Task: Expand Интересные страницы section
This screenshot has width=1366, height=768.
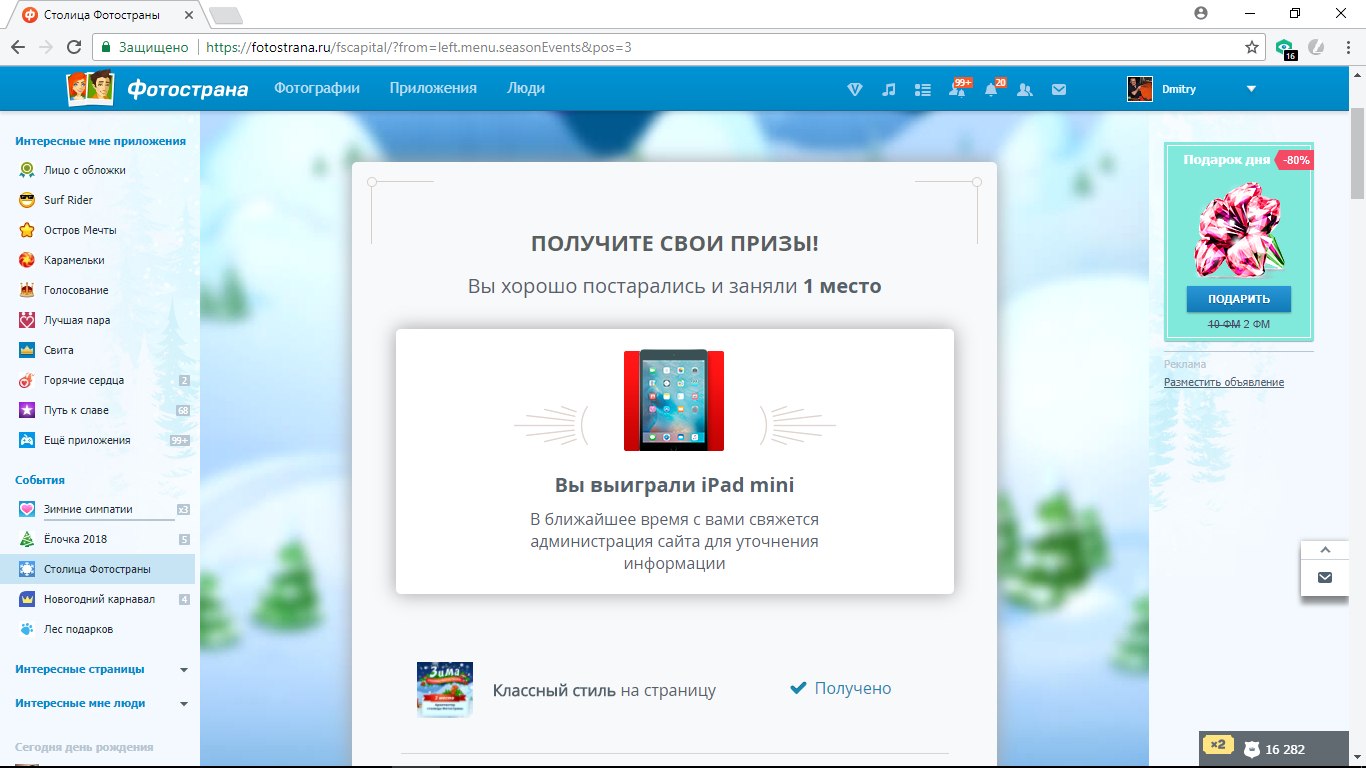Action: (183, 670)
